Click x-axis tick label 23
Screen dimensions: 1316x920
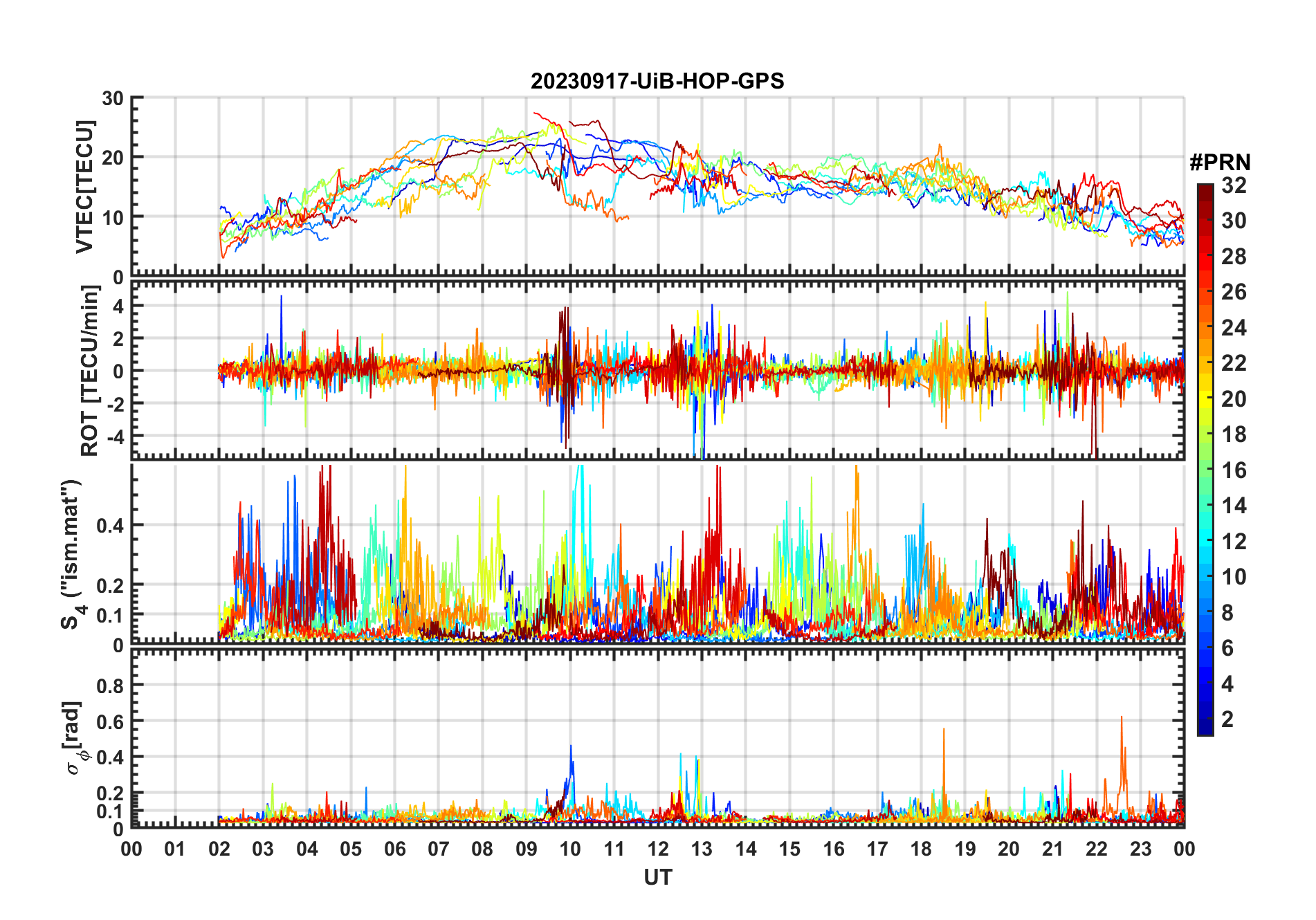point(1140,849)
